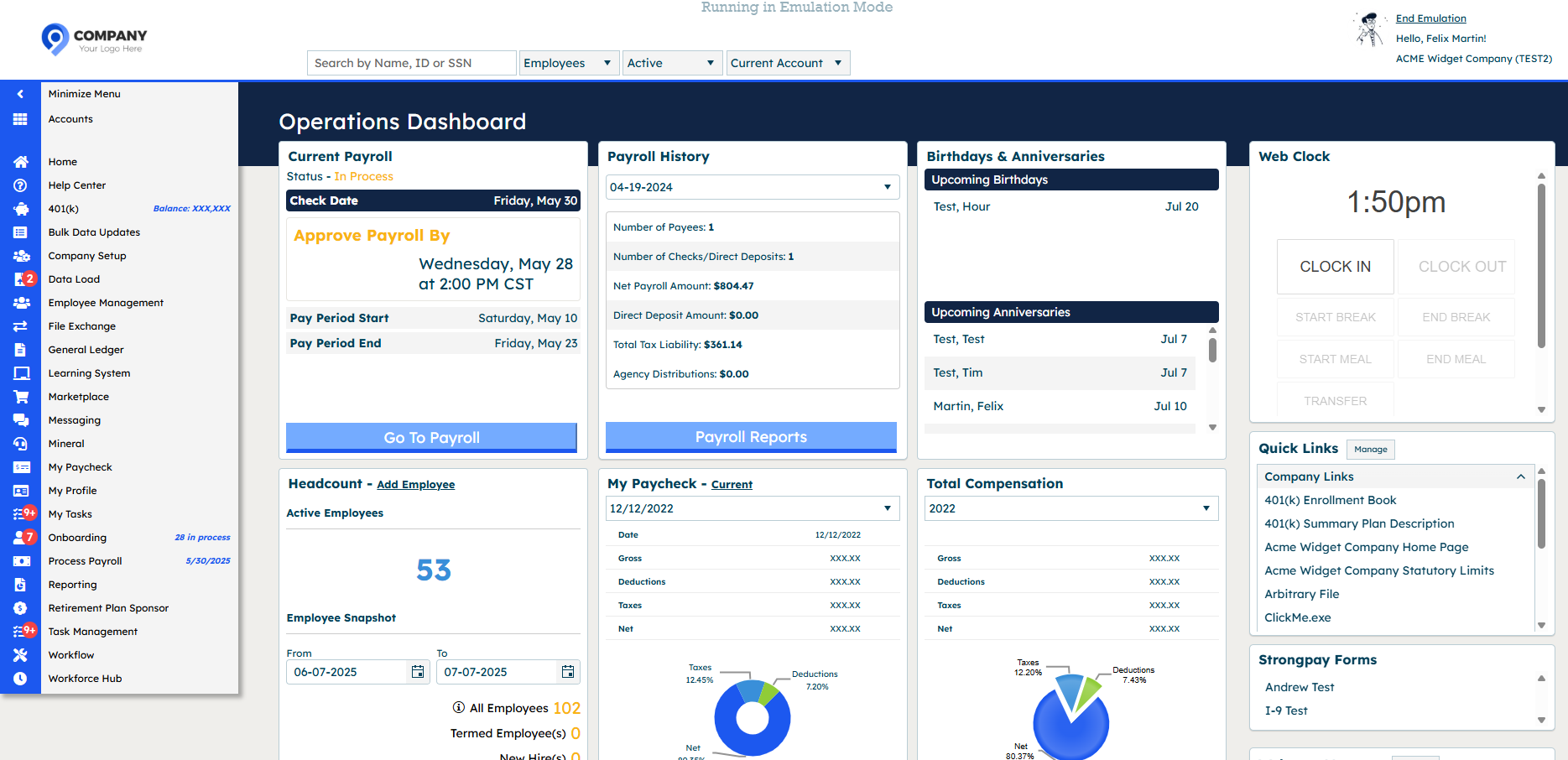Click the Learning System monitor icon

(x=20, y=373)
